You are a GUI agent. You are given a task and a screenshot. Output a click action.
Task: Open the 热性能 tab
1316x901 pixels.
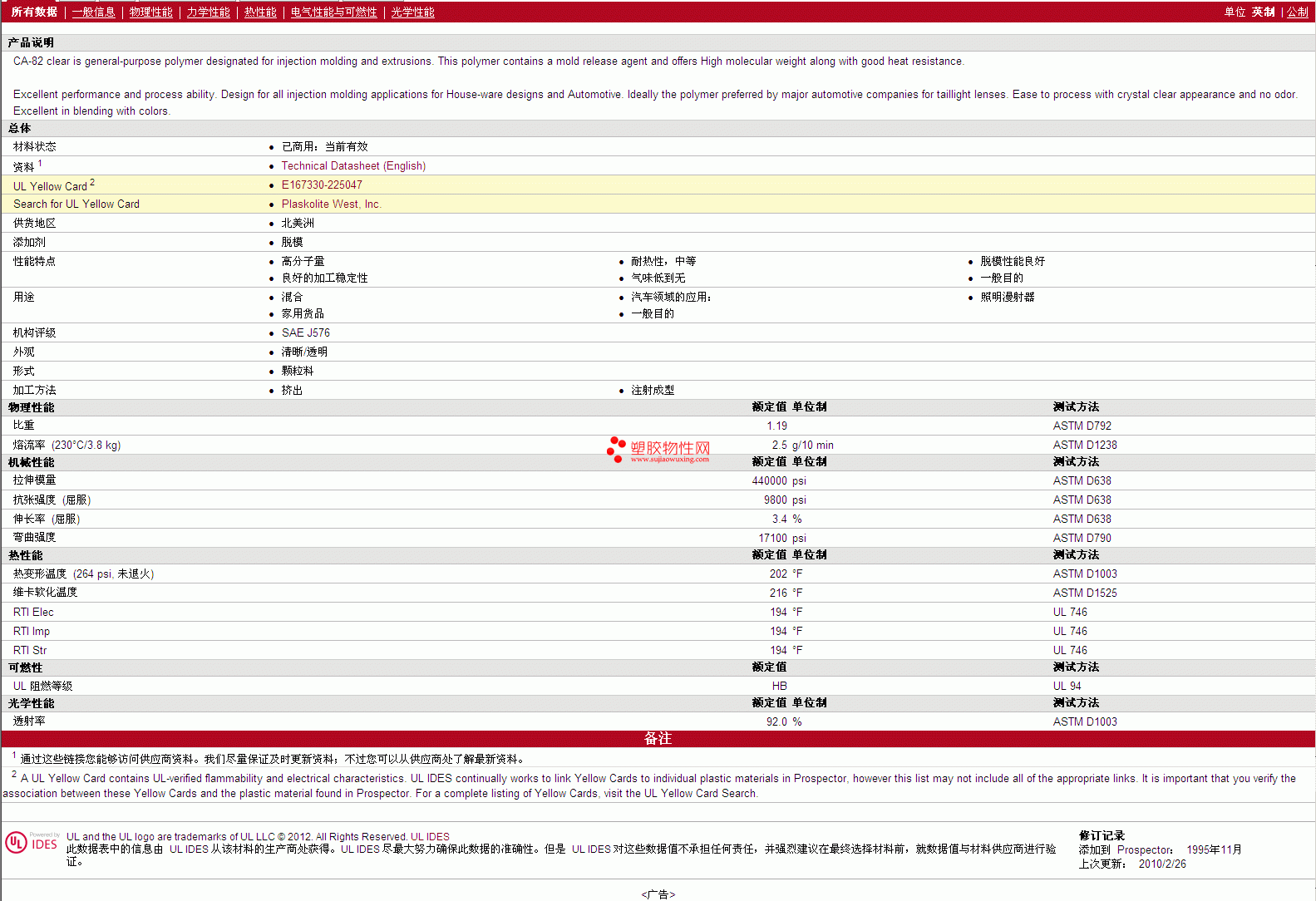point(260,12)
